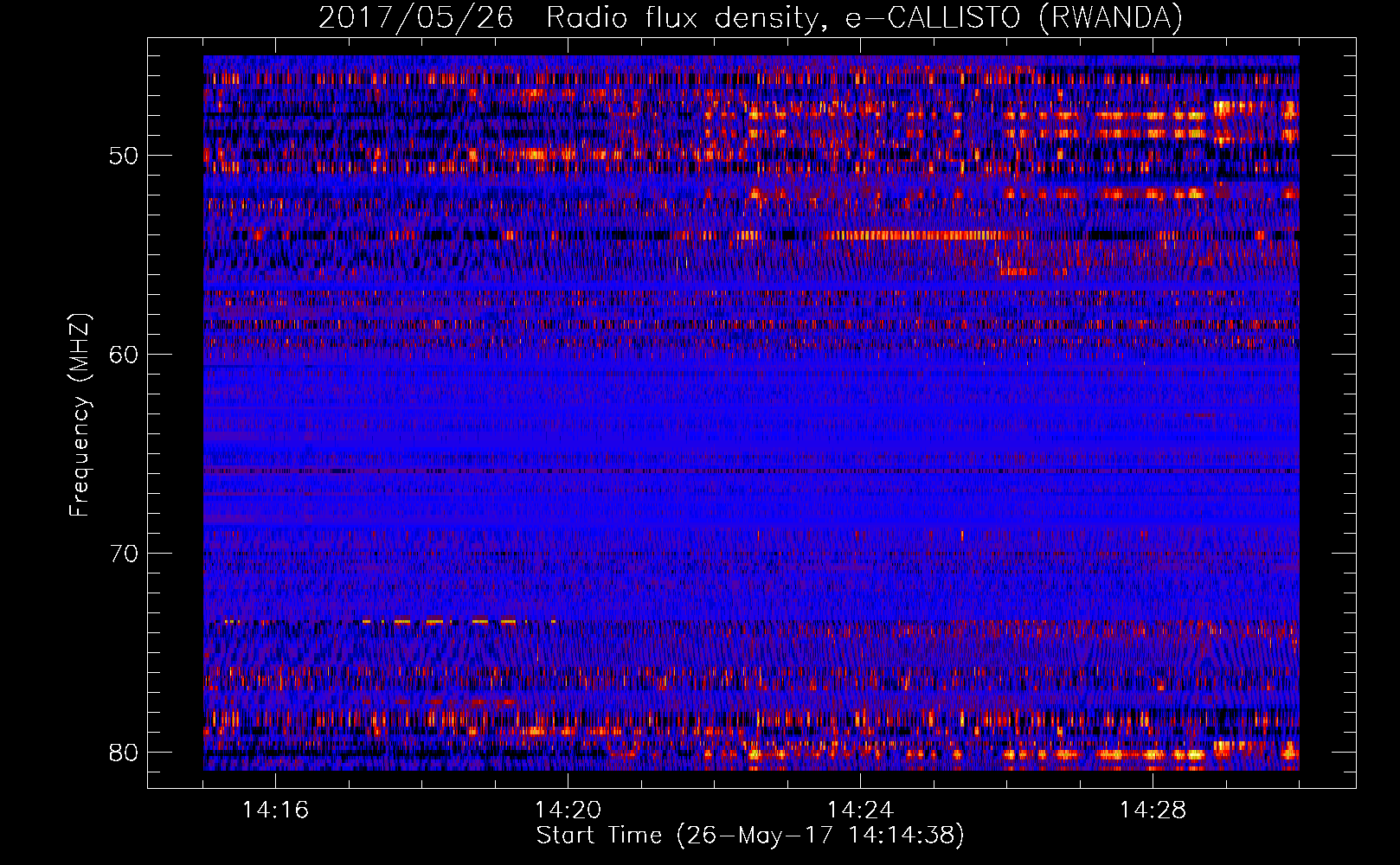
Task: Click the 80 frequency tick label
Action: [x=124, y=753]
